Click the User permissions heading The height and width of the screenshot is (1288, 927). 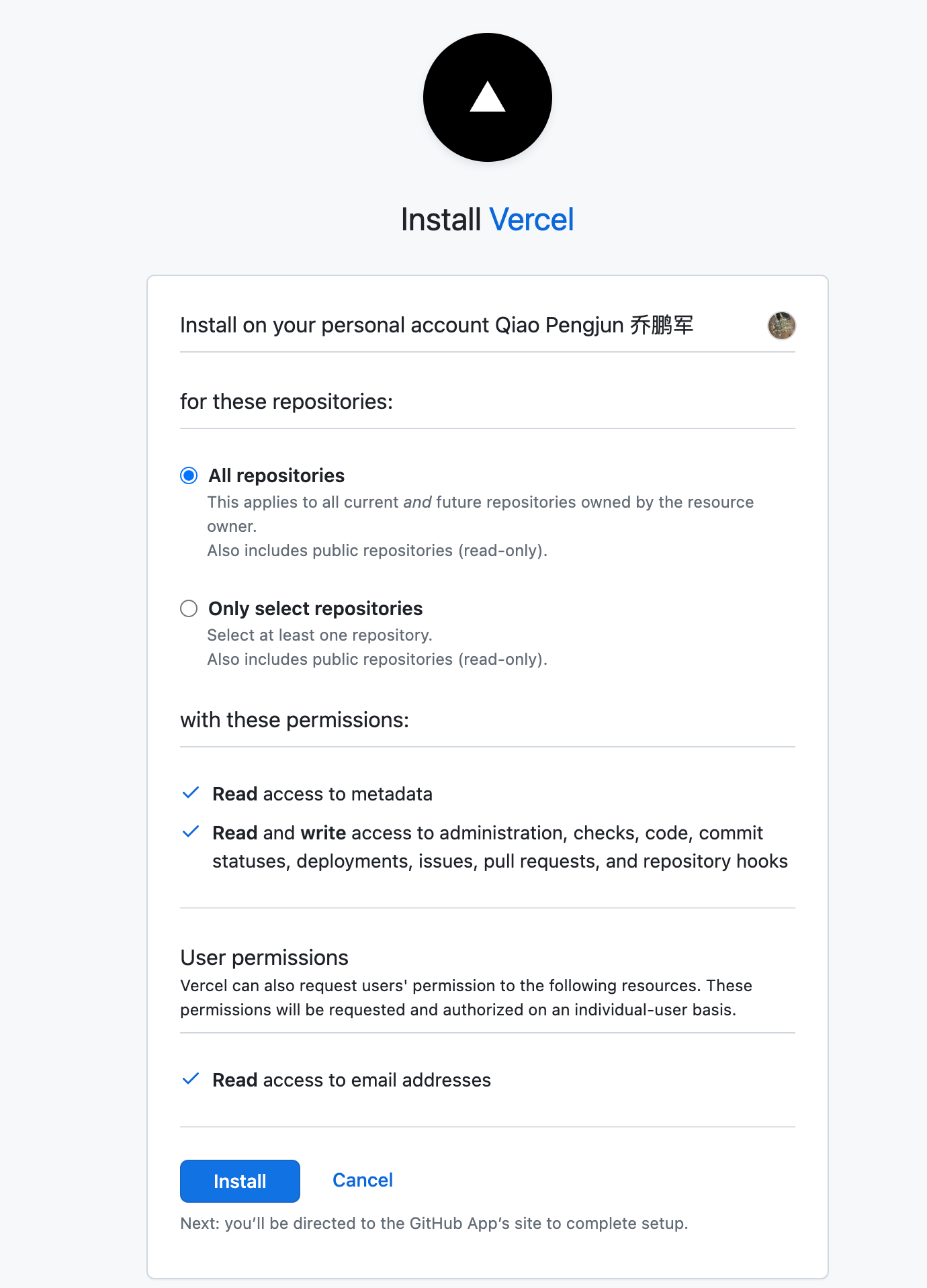coord(264,958)
